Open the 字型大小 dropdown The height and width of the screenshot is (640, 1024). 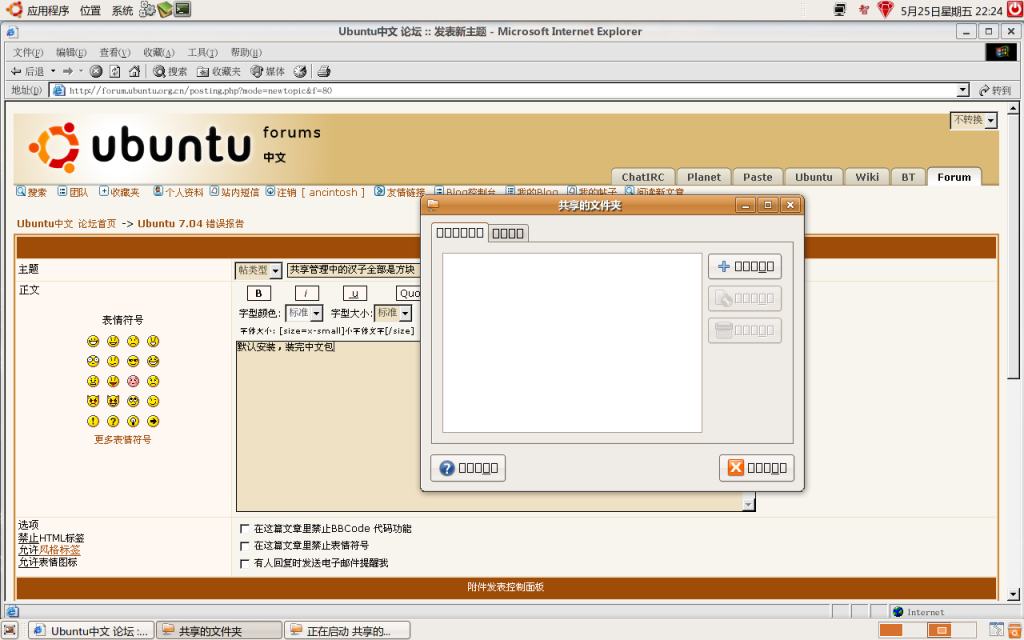pyautogui.click(x=393, y=313)
